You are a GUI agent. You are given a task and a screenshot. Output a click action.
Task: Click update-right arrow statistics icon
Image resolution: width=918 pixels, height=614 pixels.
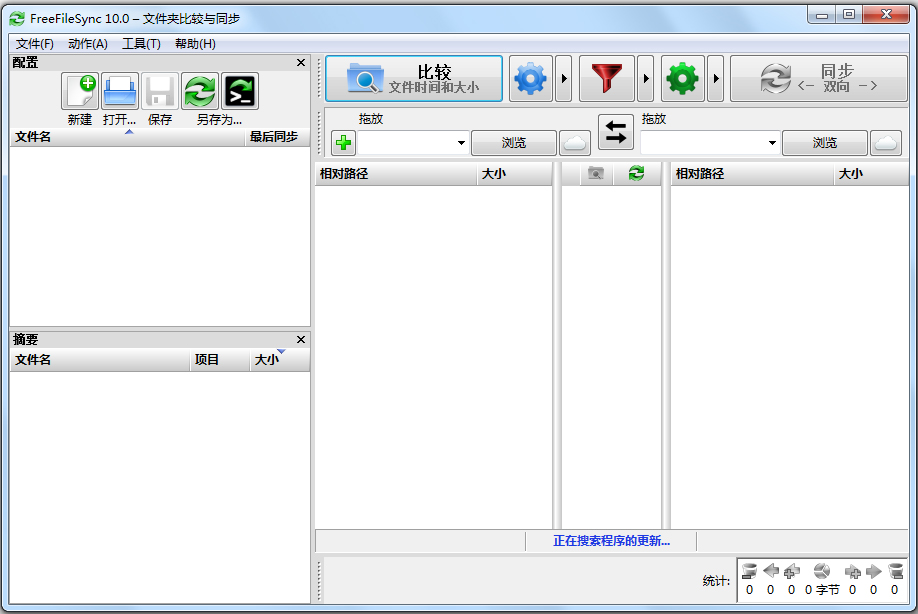pyautogui.click(x=874, y=571)
